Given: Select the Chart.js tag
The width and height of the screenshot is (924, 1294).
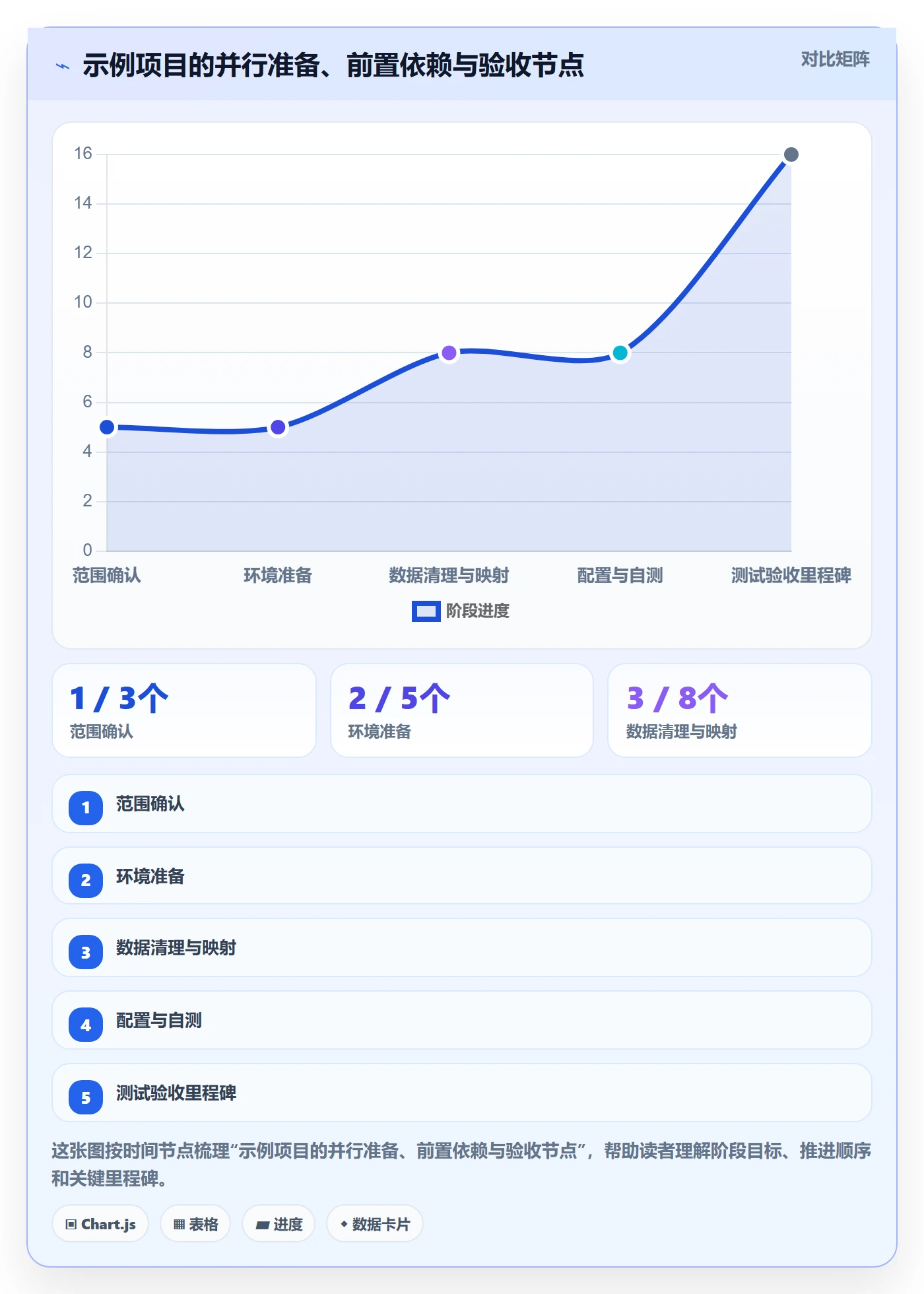Looking at the screenshot, I should tap(100, 1224).
